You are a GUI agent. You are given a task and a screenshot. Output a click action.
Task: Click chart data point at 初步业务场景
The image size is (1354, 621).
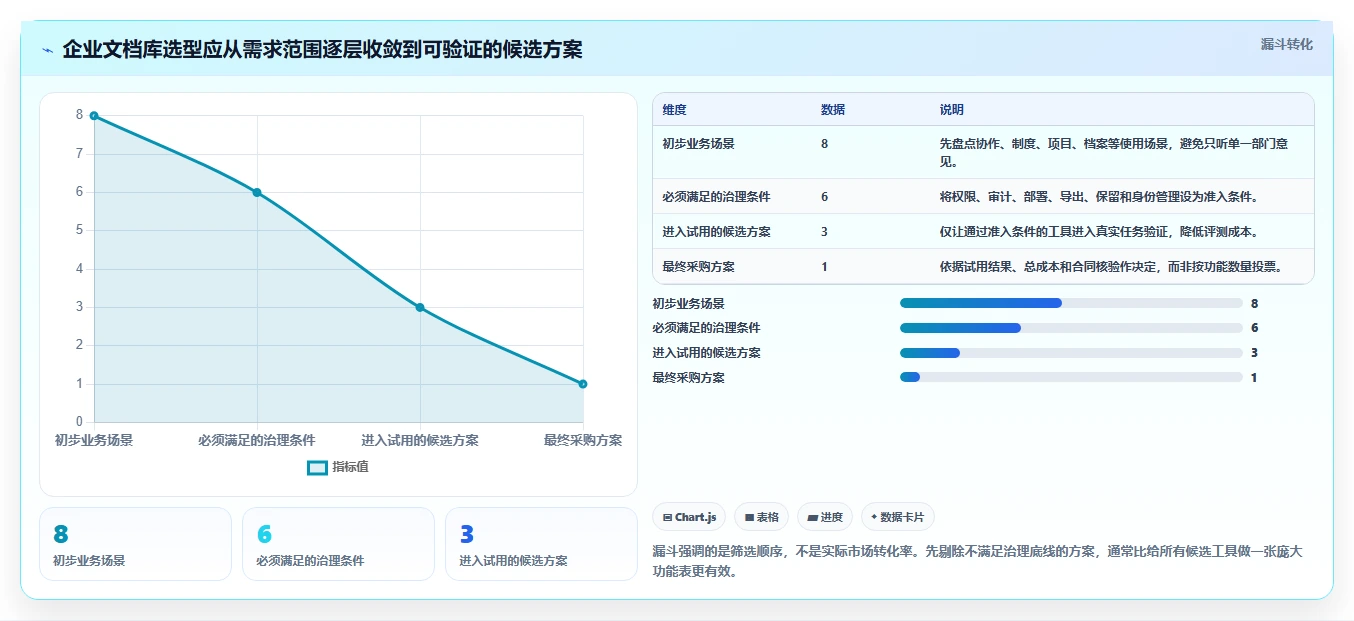click(94, 116)
